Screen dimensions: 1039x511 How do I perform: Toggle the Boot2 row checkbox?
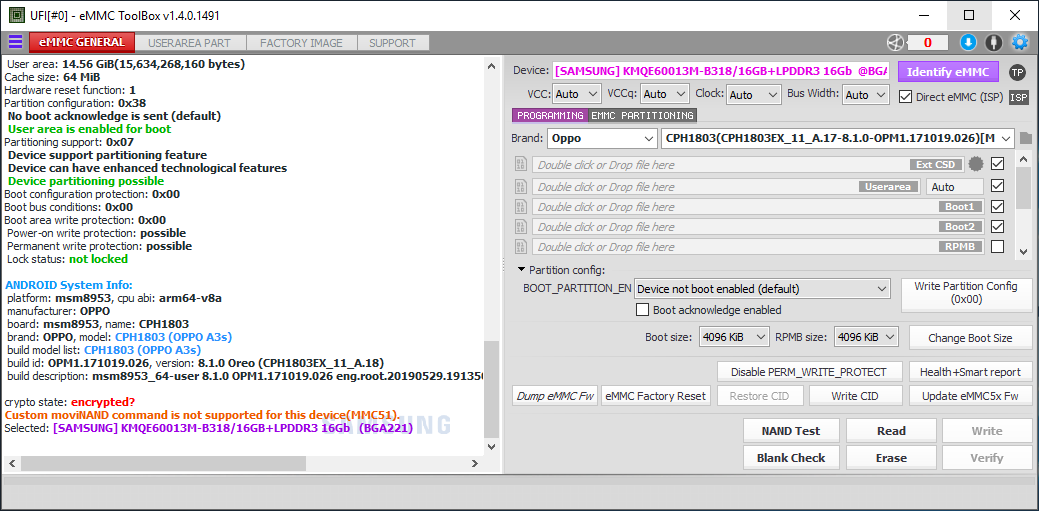point(997,226)
